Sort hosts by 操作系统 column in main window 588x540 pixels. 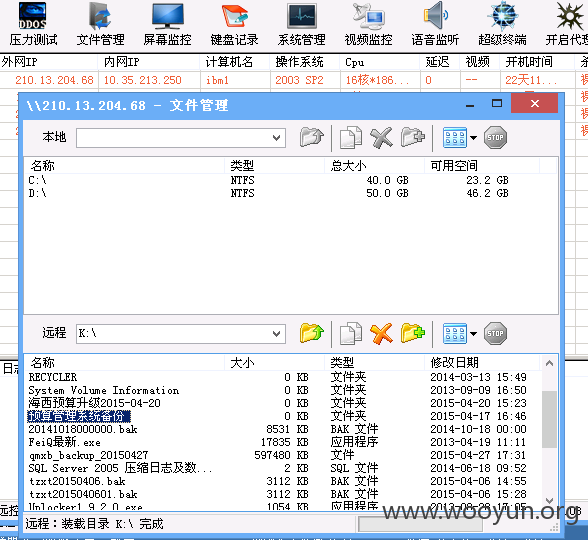[x=304, y=62]
